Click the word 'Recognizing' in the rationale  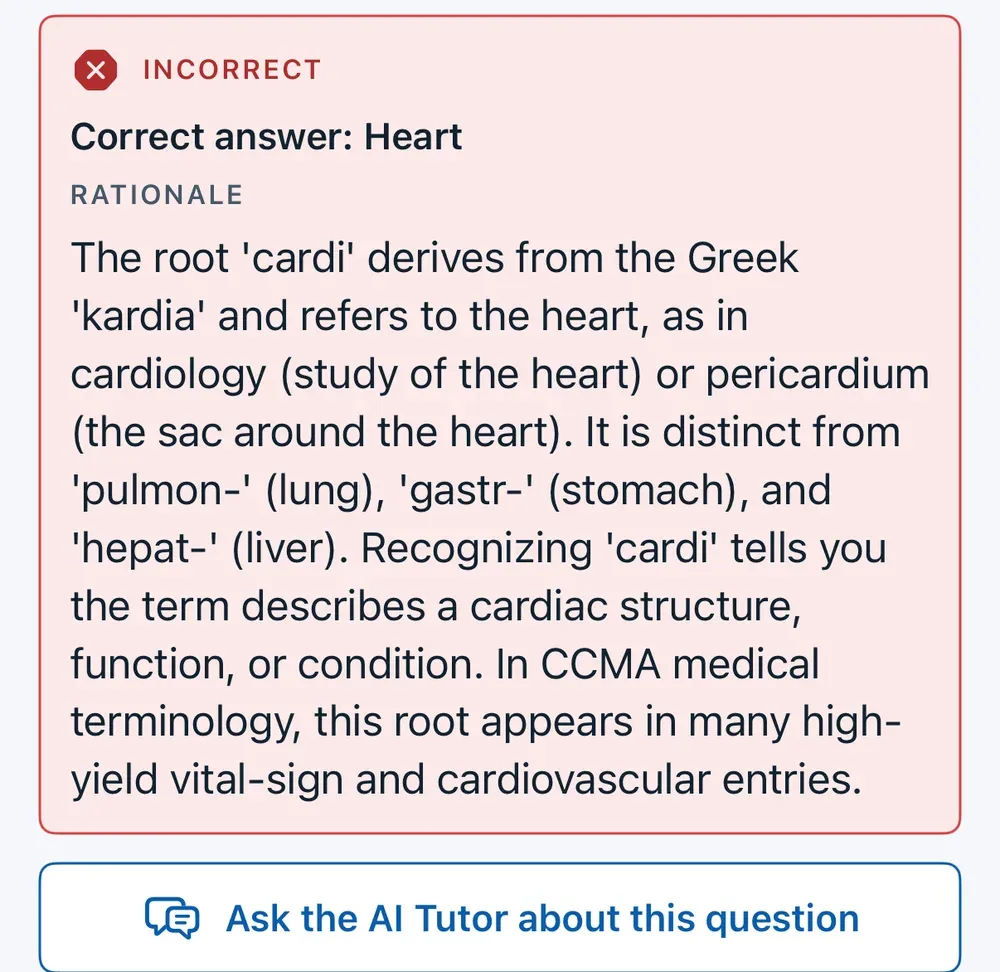(476, 549)
